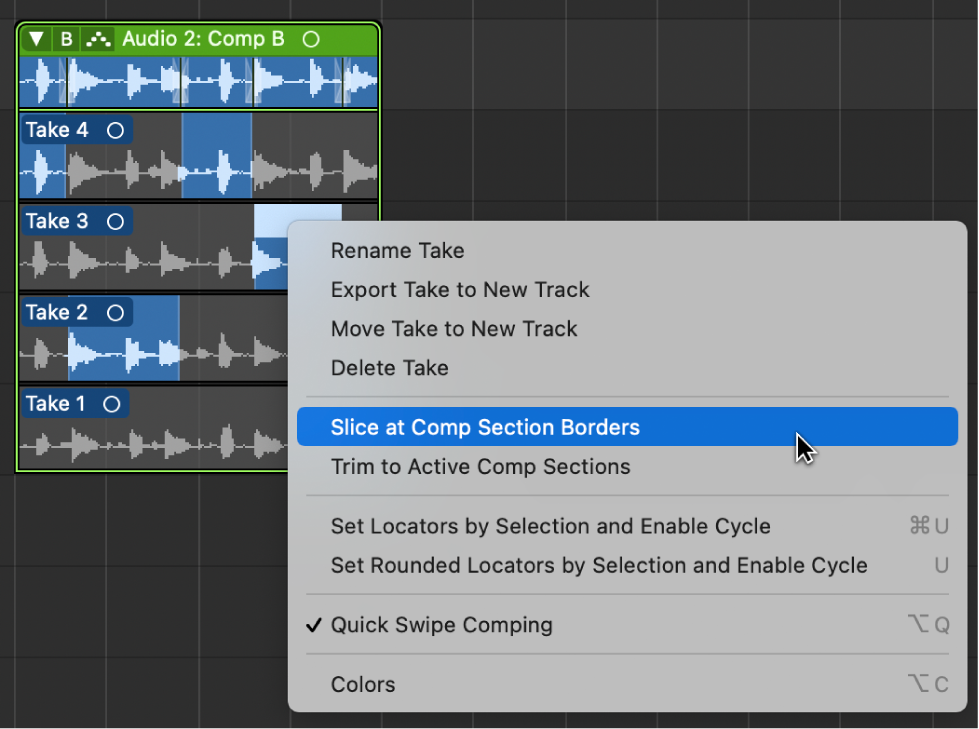
Task: Collapse the take folder disclosure triangle
Action: [x=36, y=38]
